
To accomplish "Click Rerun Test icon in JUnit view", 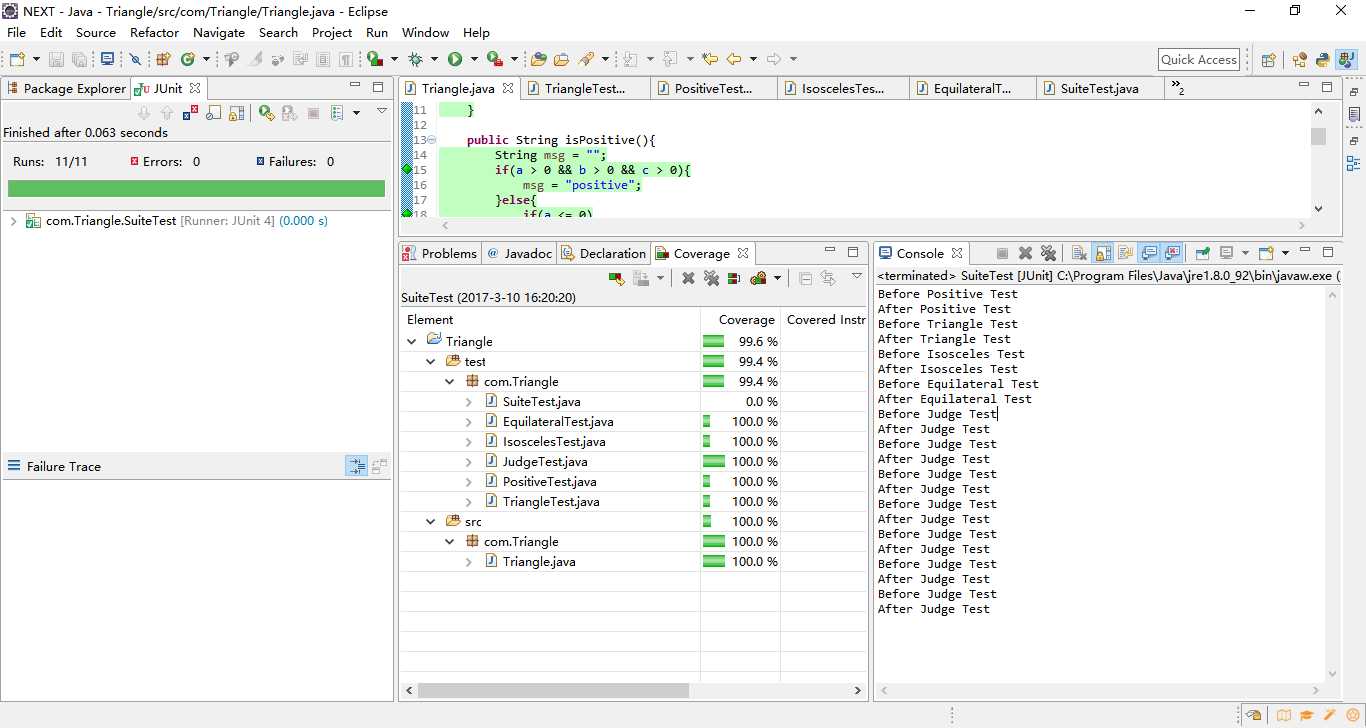I will (265, 113).
